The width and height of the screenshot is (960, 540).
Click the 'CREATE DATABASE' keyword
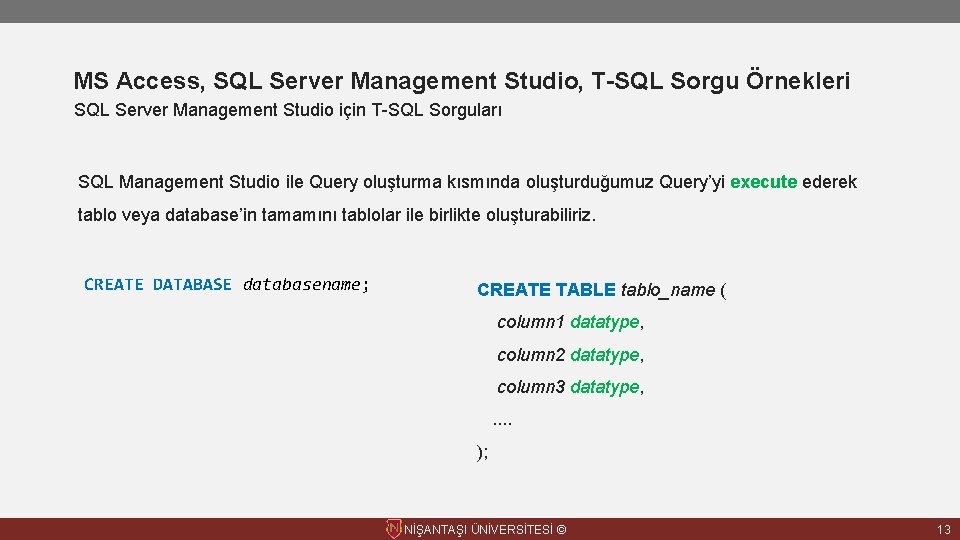coord(157,285)
